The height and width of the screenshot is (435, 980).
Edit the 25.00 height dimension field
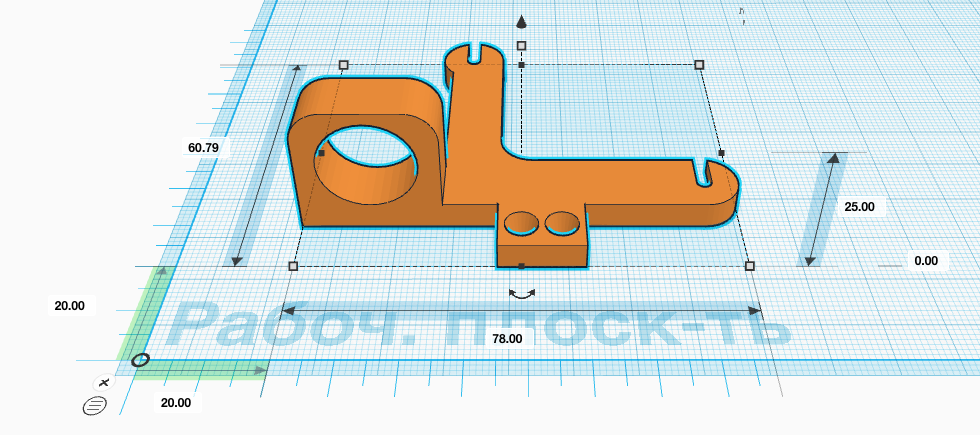pos(860,207)
